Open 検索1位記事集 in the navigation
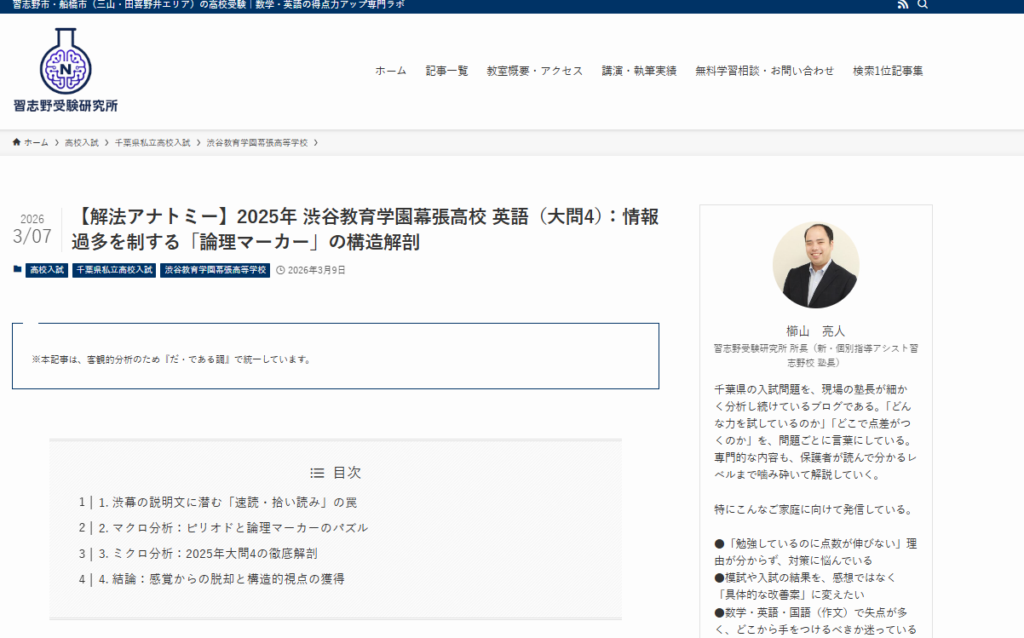1024x638 pixels. click(x=887, y=71)
